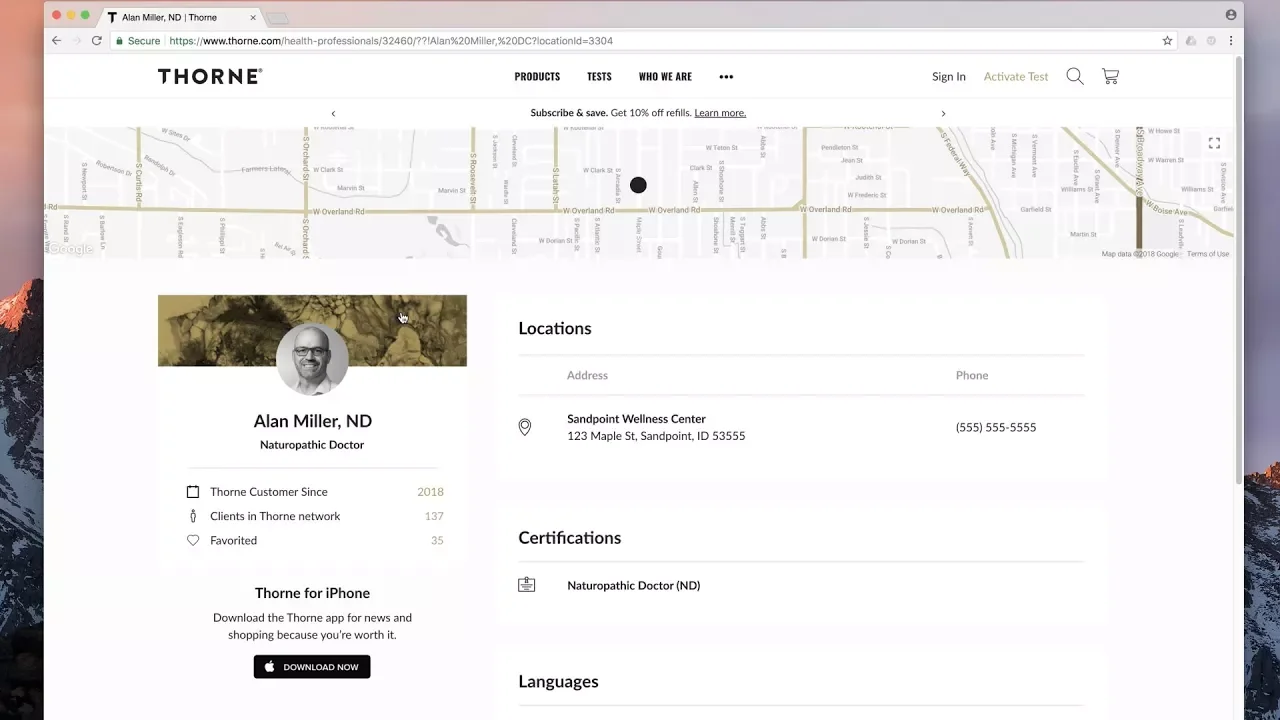Click the person icon beside Clients in Thorne network
This screenshot has height=720, width=1280.
[193, 516]
